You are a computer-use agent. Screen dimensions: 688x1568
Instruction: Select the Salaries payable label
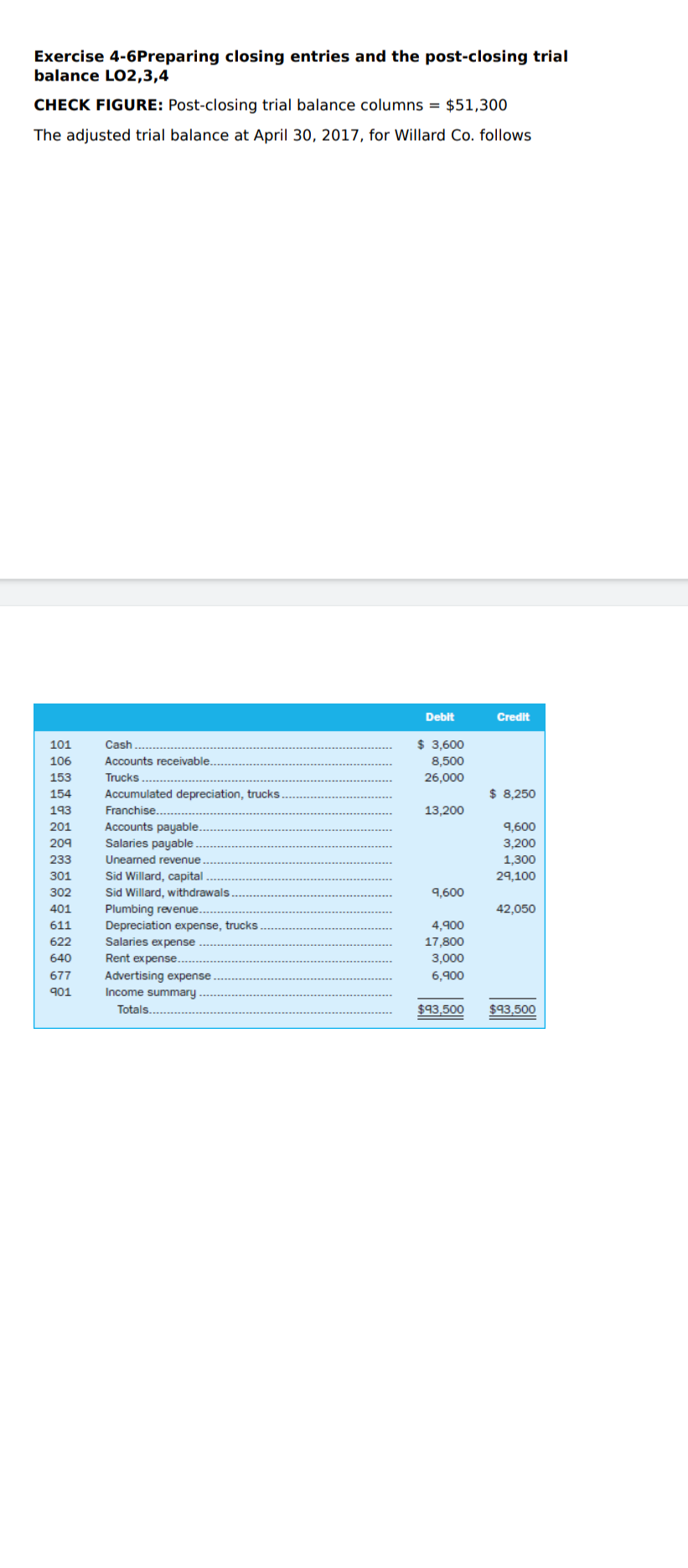(149, 844)
